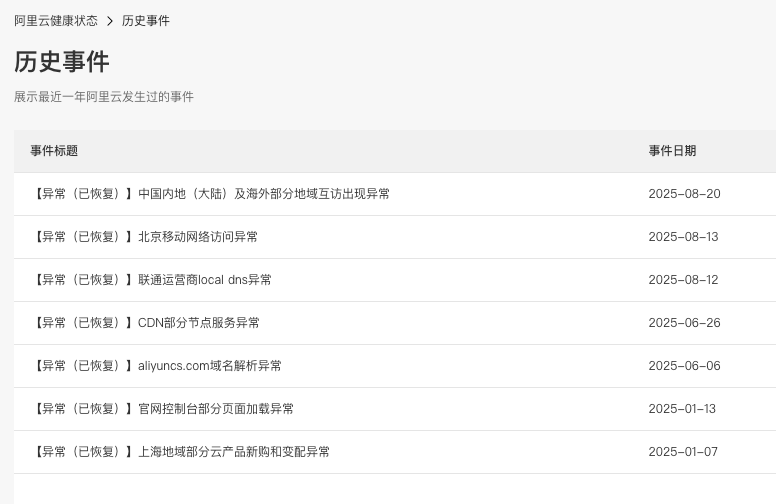Click the 2025-06-06 date cell
The width and height of the screenshot is (776, 504).
684,366
